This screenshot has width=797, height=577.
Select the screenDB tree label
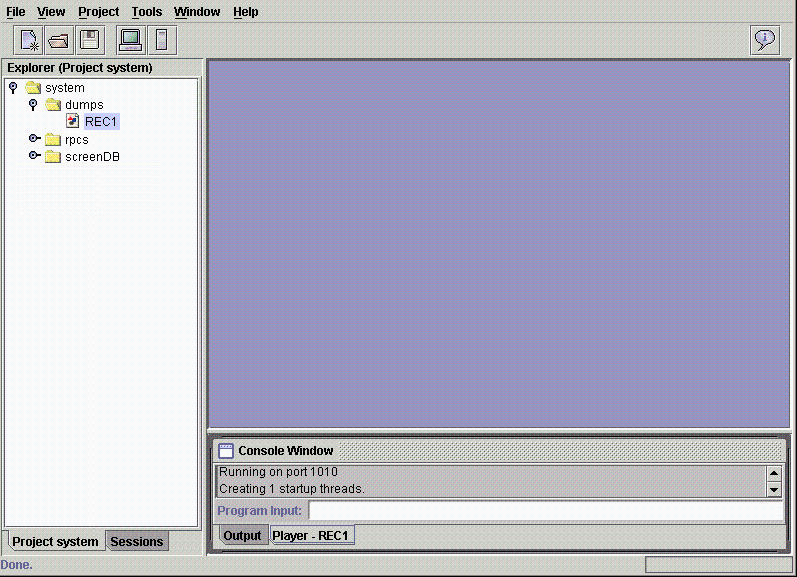[93, 157]
